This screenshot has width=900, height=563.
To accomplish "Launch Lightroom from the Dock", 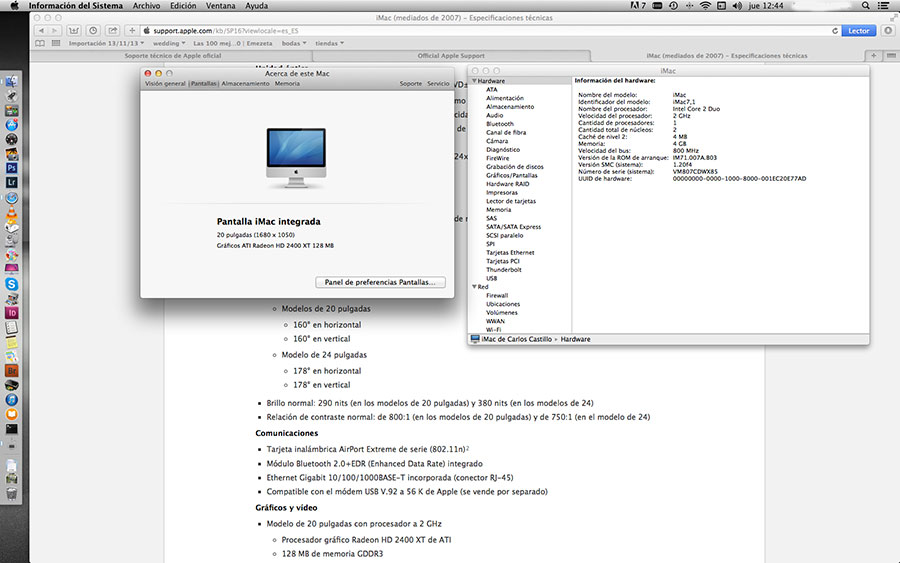I will [x=11, y=183].
